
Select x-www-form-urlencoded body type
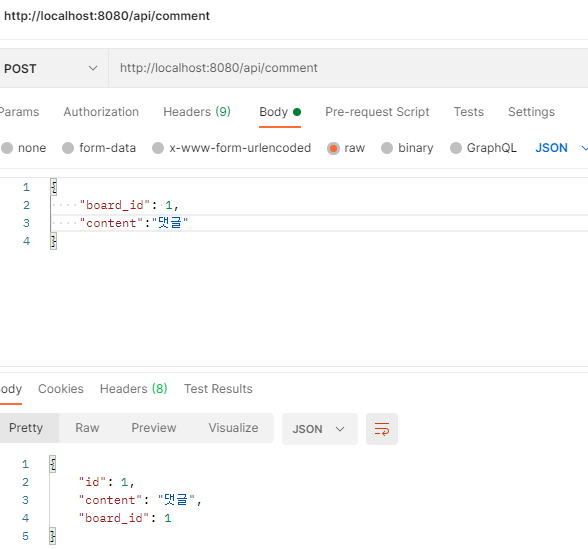pos(231,148)
